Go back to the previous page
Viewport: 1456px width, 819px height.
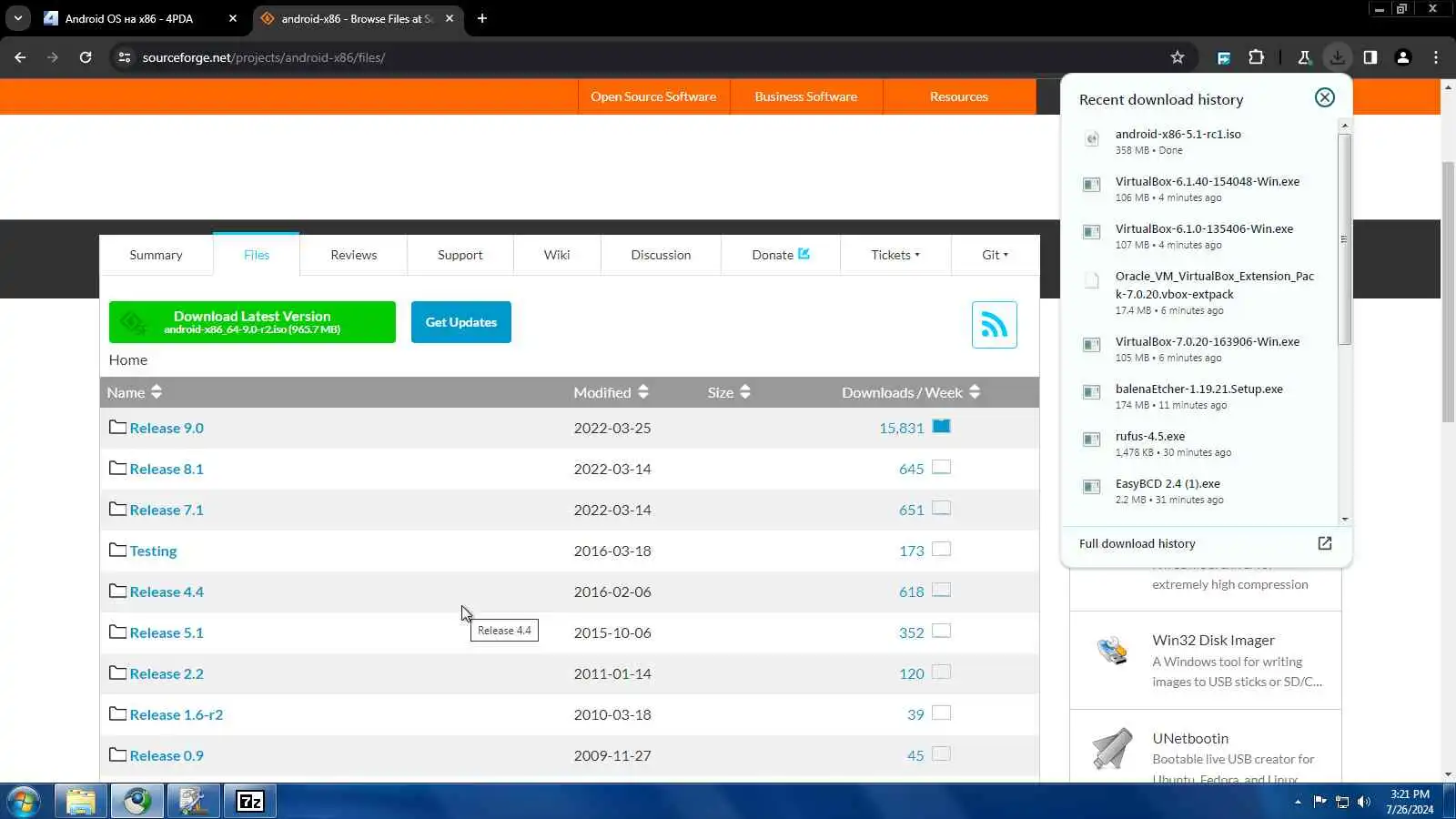[x=20, y=57]
